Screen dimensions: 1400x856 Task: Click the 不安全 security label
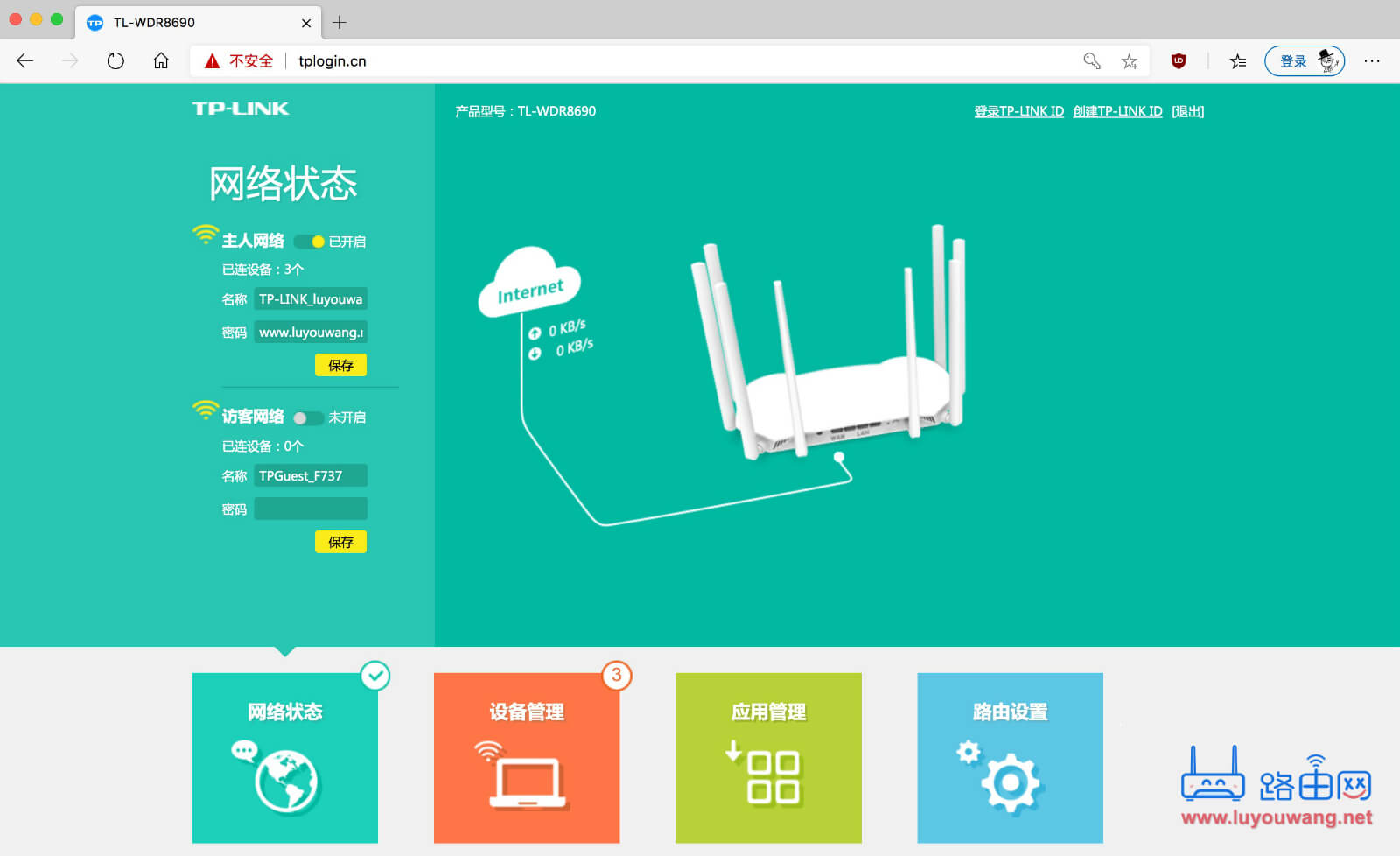coord(251,60)
